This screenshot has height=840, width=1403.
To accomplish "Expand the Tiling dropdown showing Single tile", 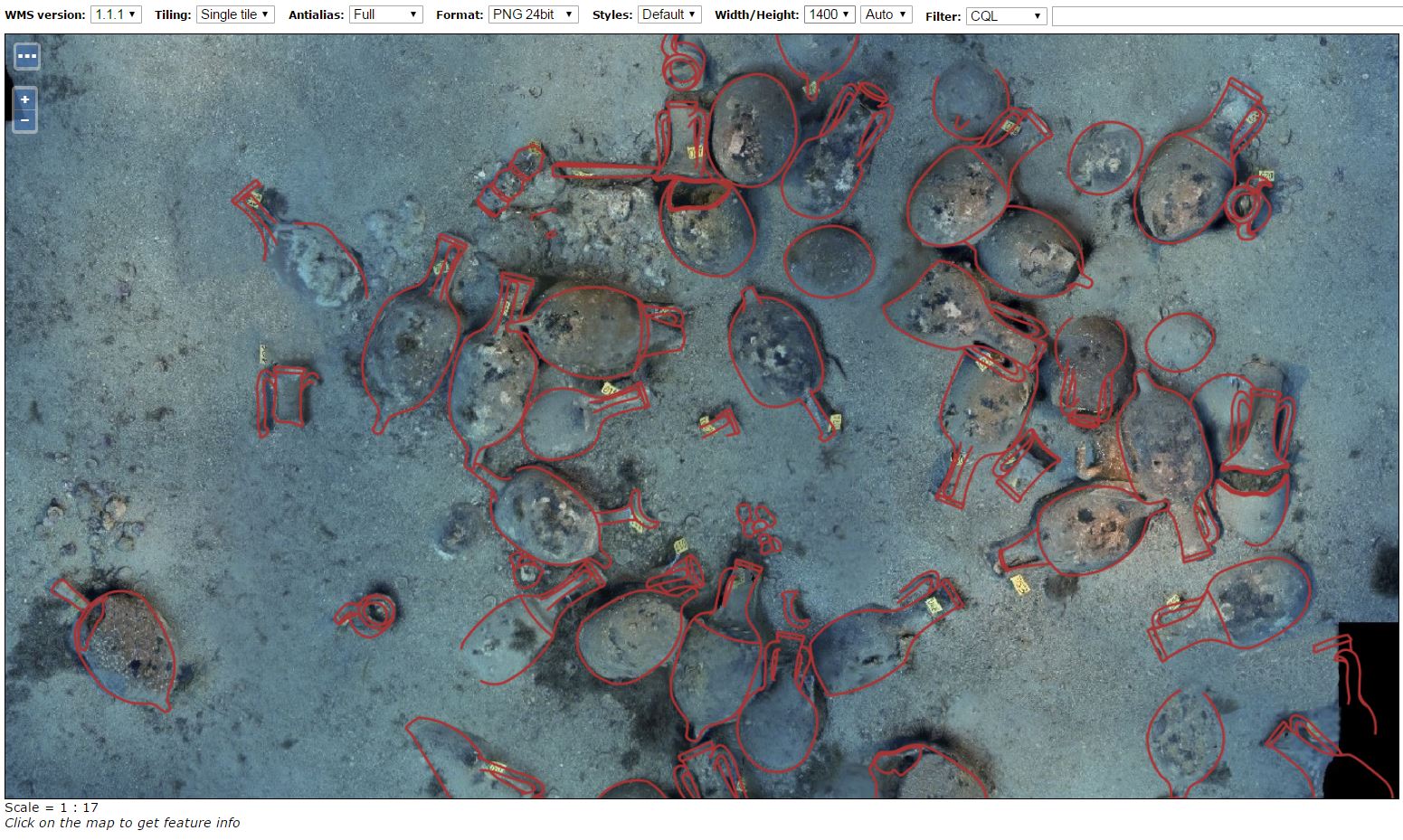I will click(235, 14).
